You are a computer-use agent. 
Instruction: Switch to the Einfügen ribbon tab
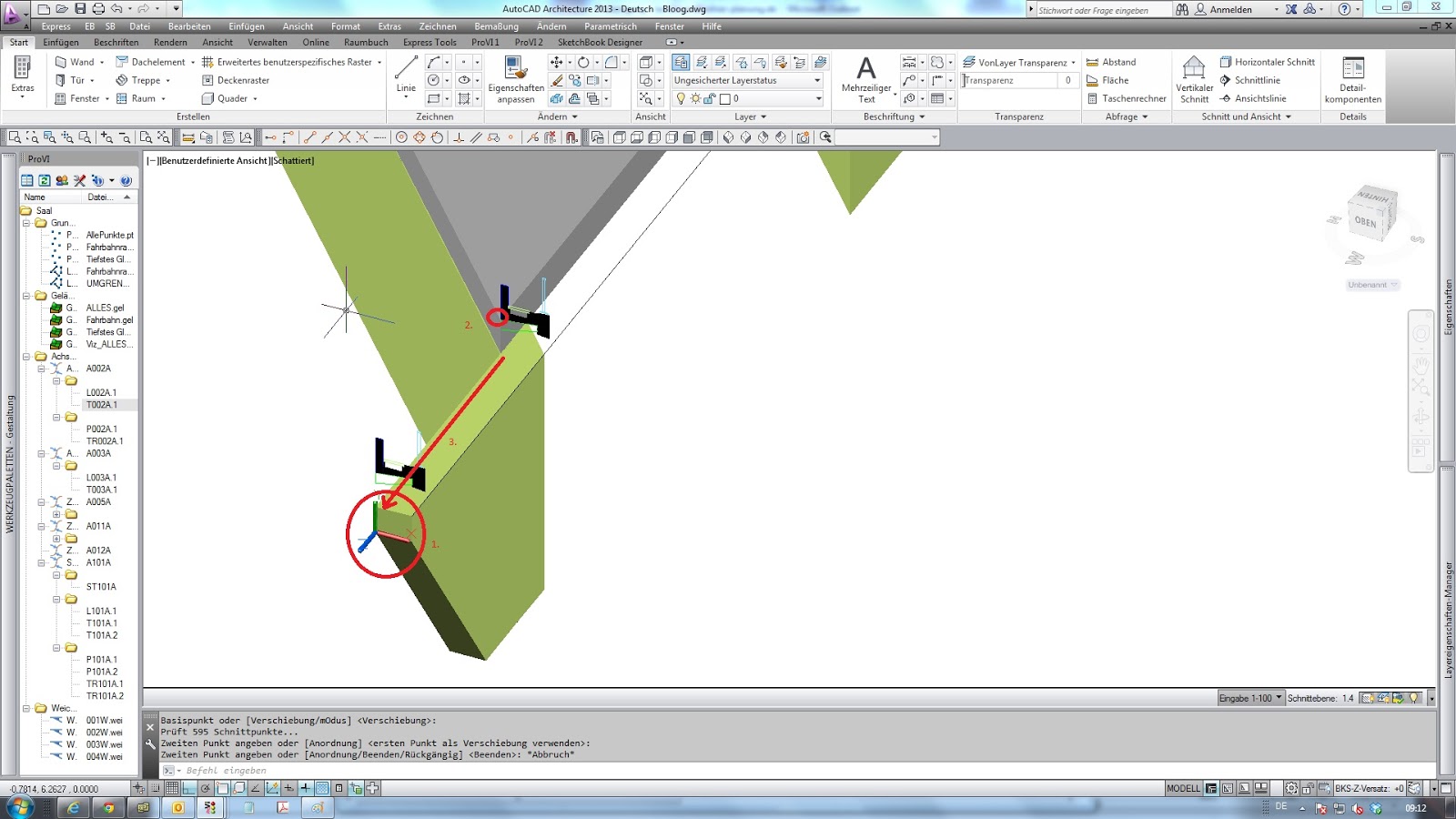click(61, 42)
